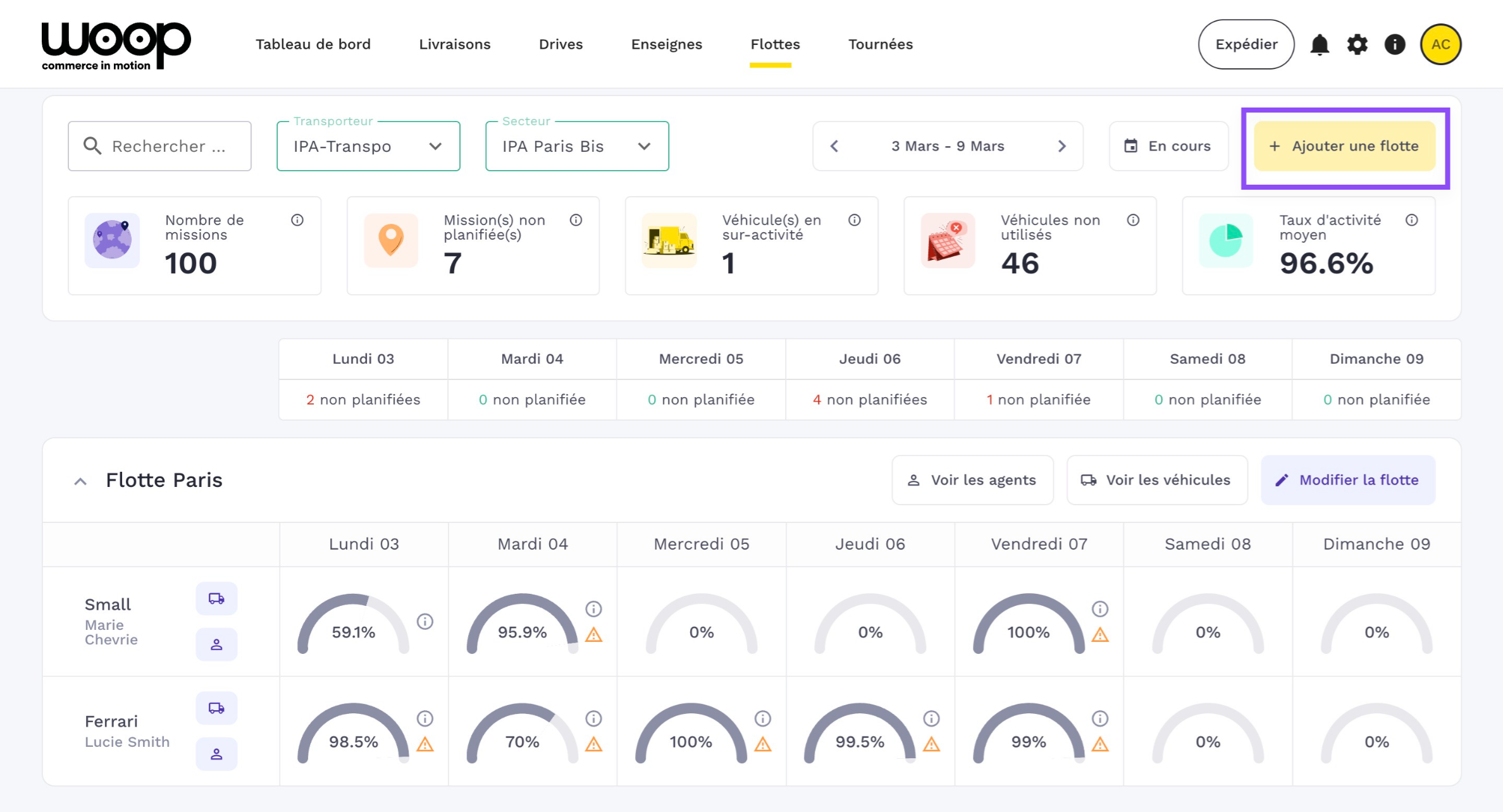Open settings gear in header

point(1357,44)
